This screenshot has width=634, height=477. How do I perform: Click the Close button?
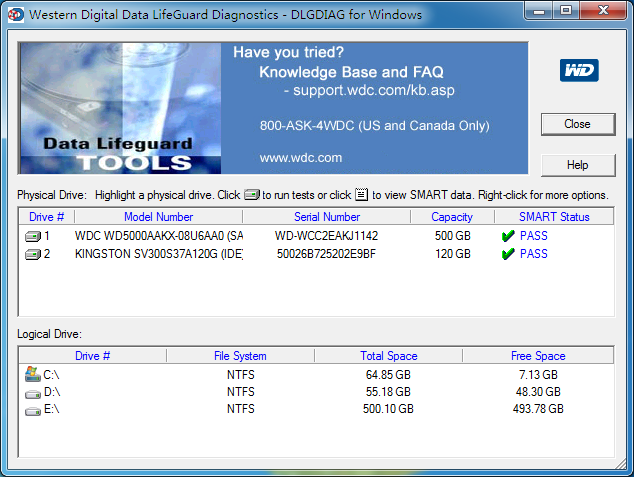(578, 124)
